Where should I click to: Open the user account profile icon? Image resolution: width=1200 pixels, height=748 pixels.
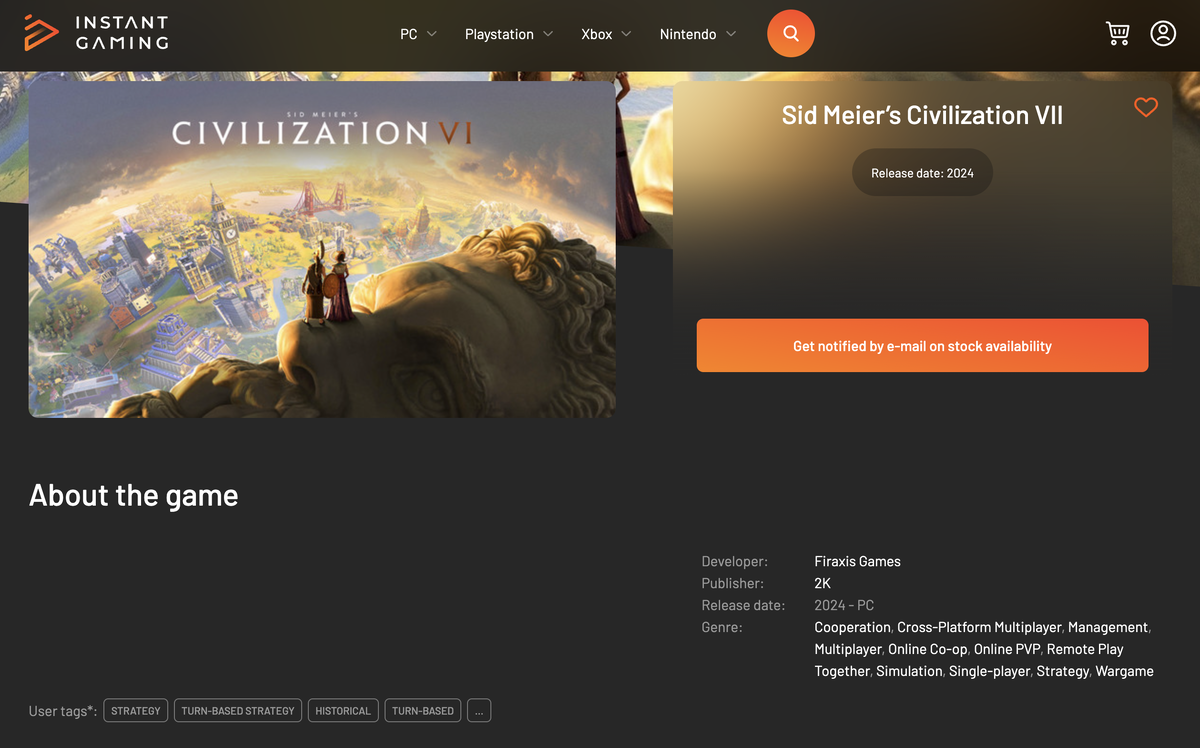pos(1163,34)
